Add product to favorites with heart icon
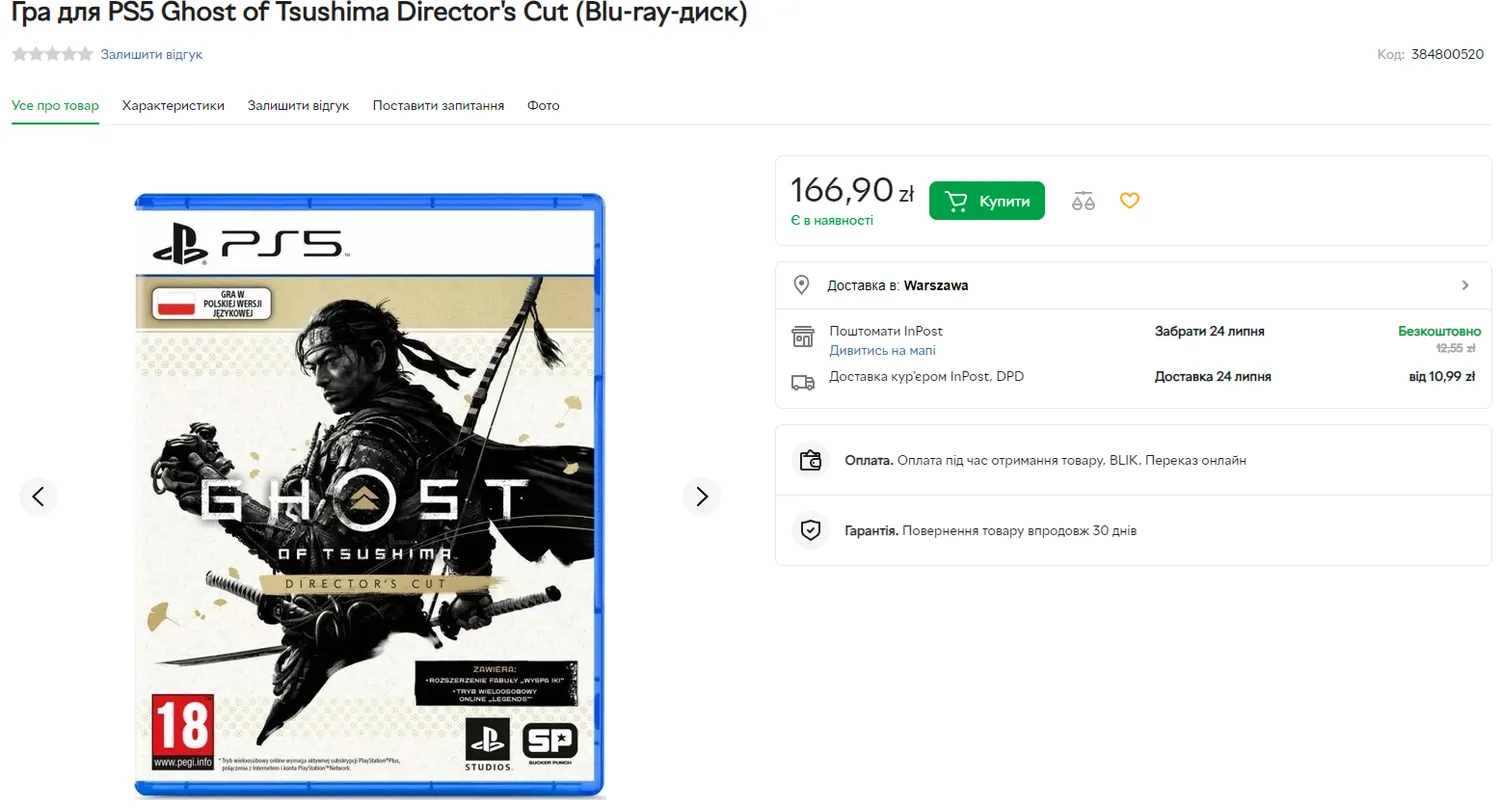Screen dimensions: 1500x808 (1129, 201)
